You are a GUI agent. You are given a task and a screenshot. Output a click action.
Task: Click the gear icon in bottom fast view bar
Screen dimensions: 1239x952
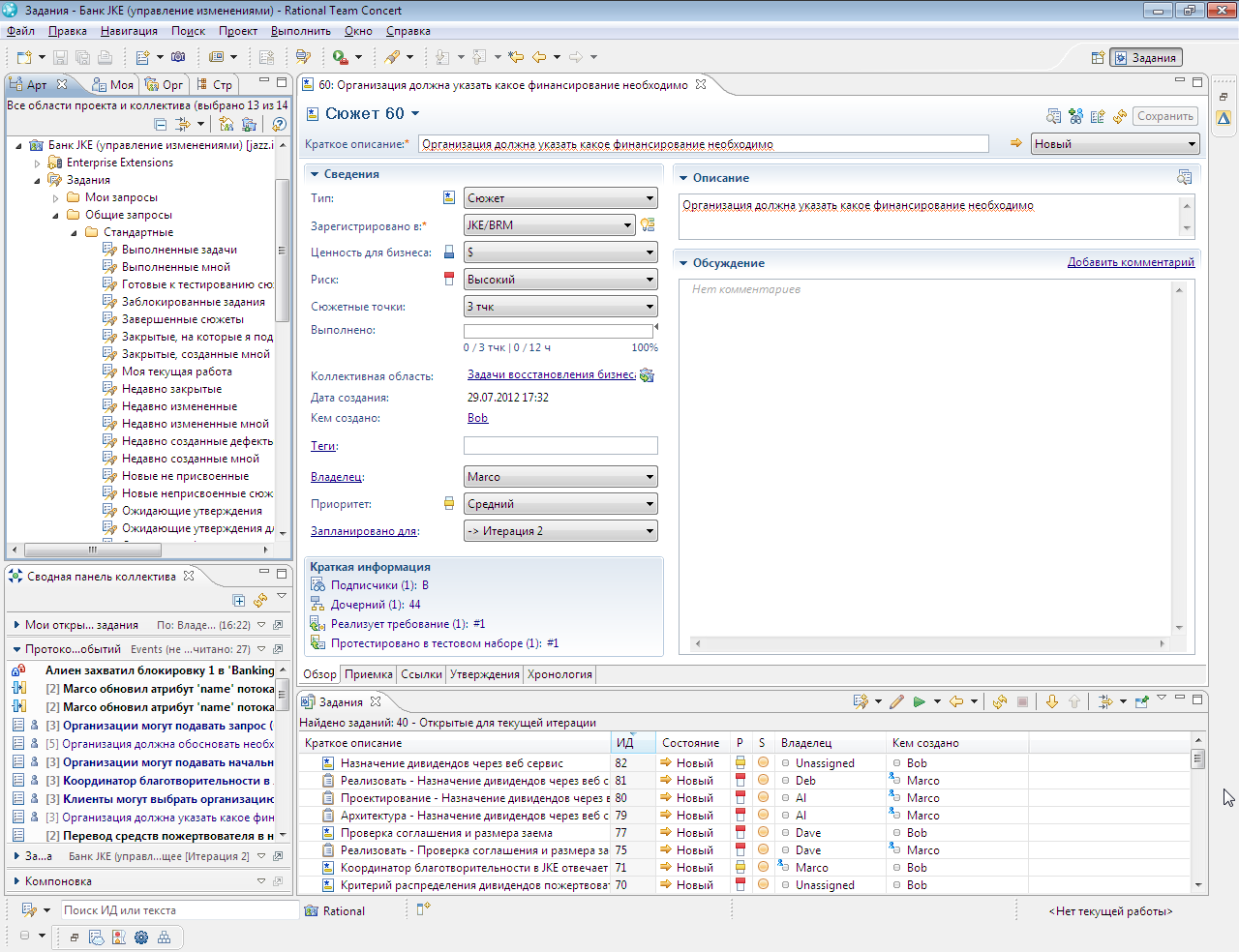pyautogui.click(x=141, y=937)
